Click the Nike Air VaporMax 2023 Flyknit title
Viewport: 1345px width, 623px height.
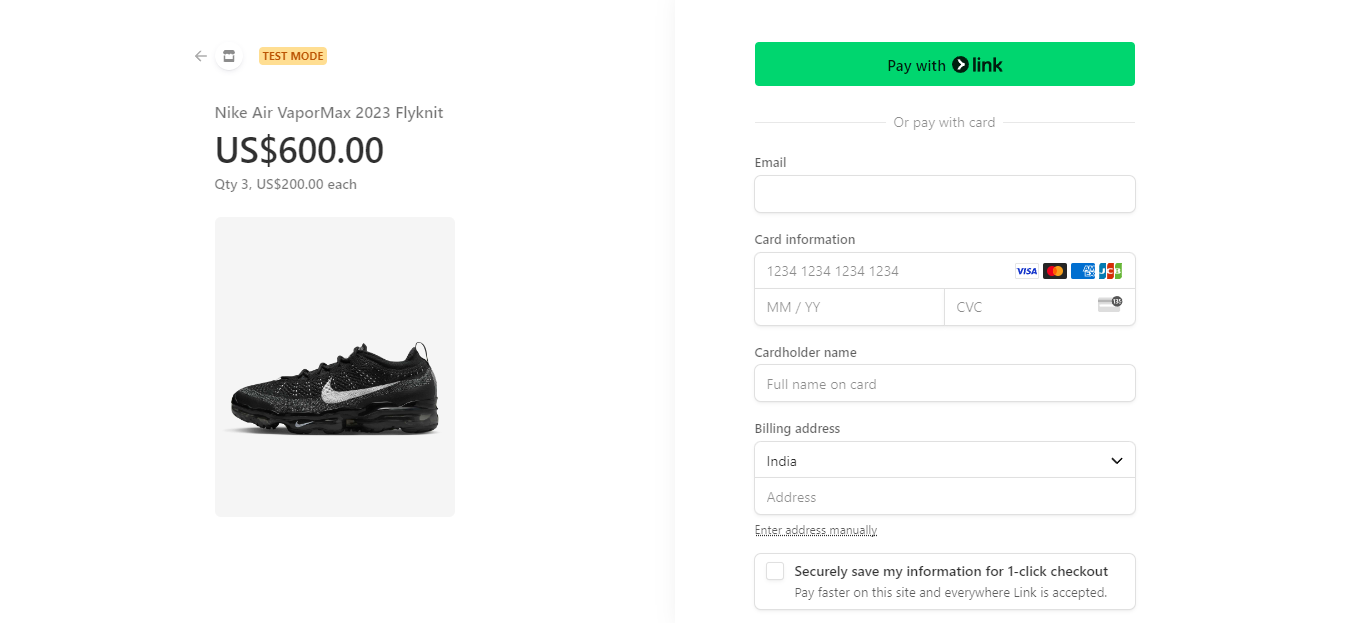point(329,113)
